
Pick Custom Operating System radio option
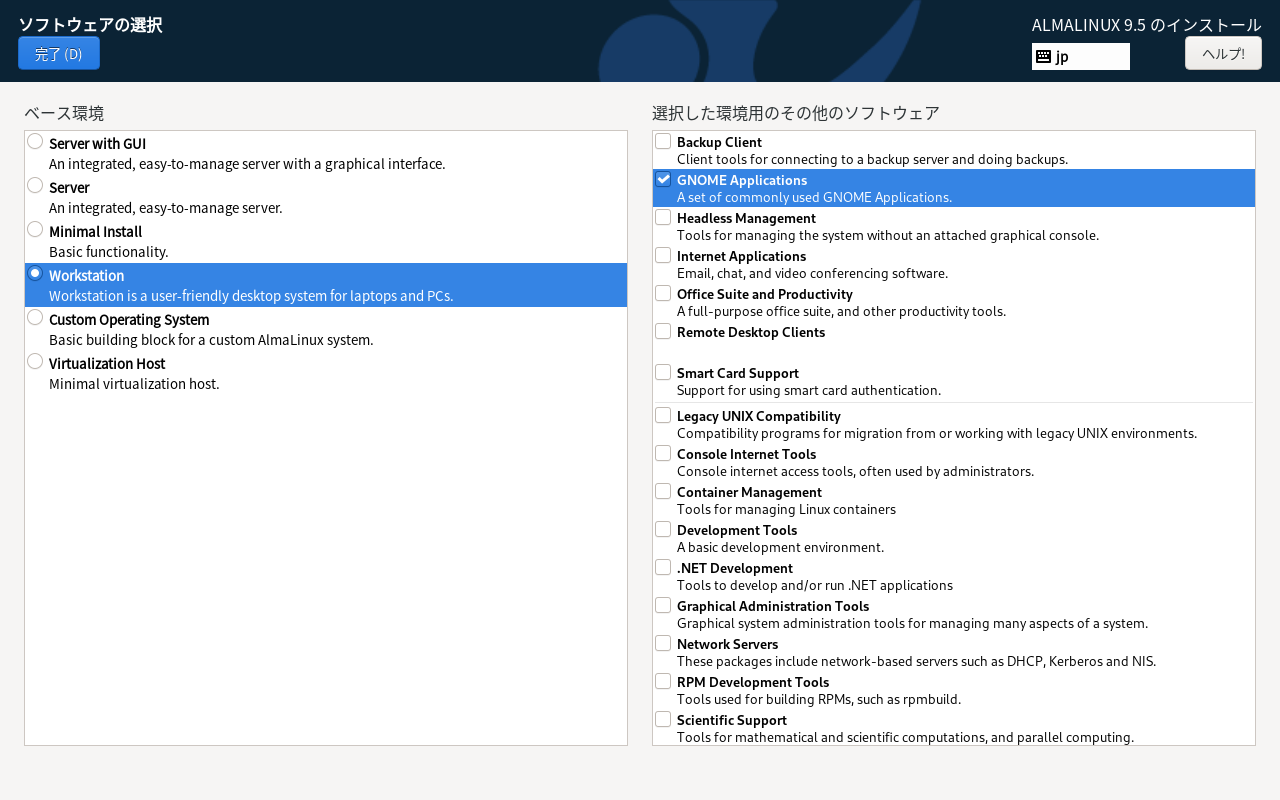pyautogui.click(x=35, y=318)
